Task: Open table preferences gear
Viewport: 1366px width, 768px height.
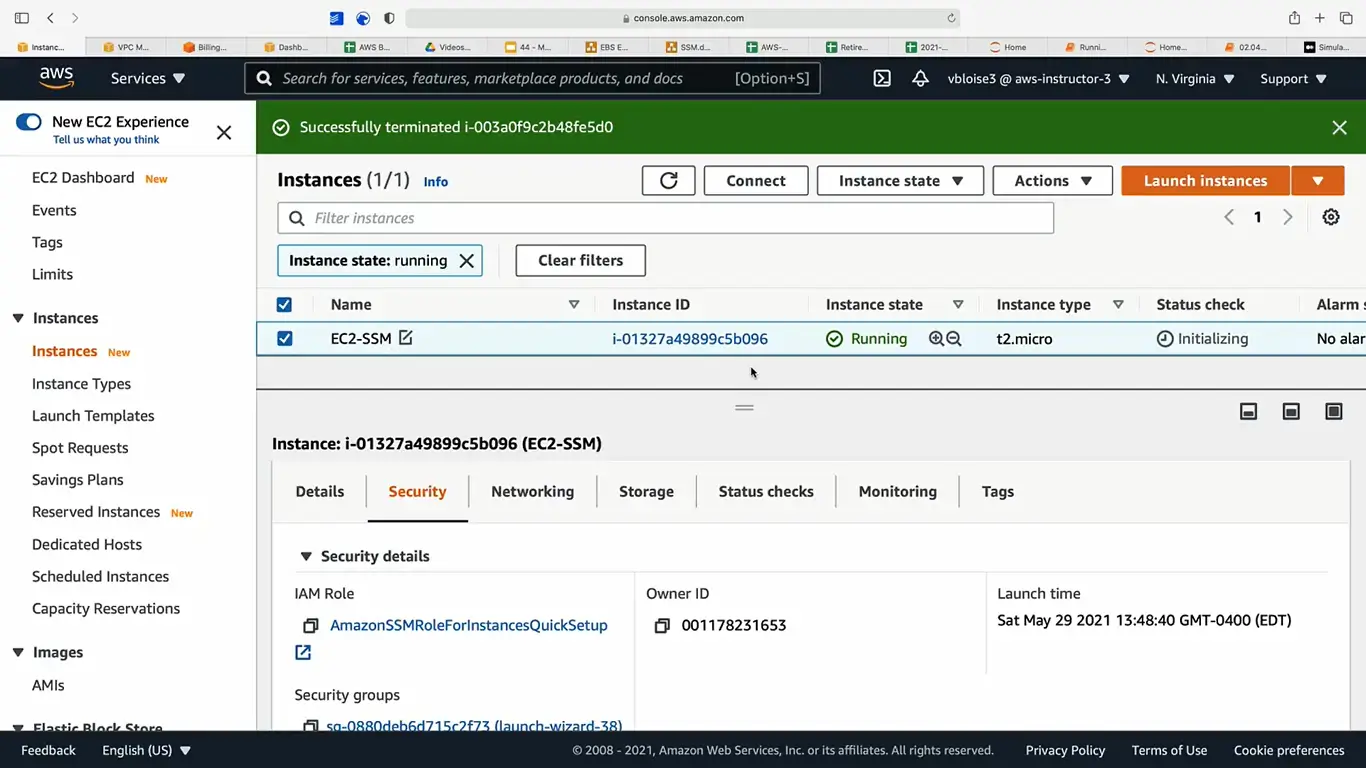Action: click(x=1331, y=217)
